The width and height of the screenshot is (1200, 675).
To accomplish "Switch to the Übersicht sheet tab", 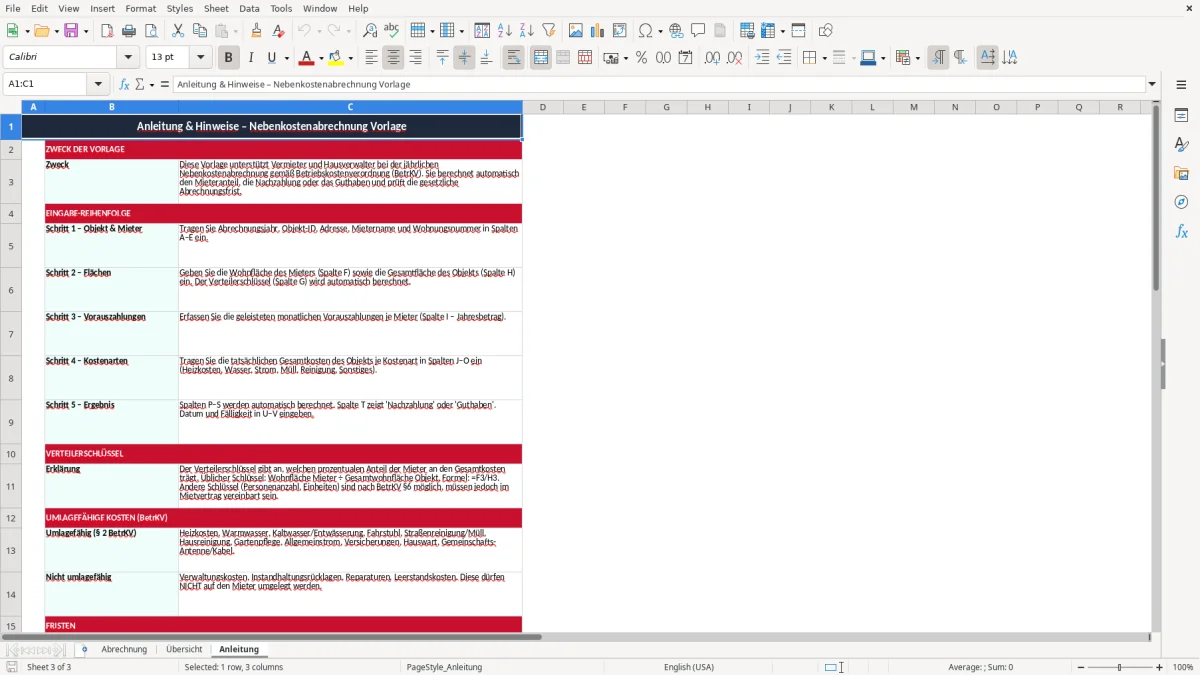I will (x=184, y=649).
